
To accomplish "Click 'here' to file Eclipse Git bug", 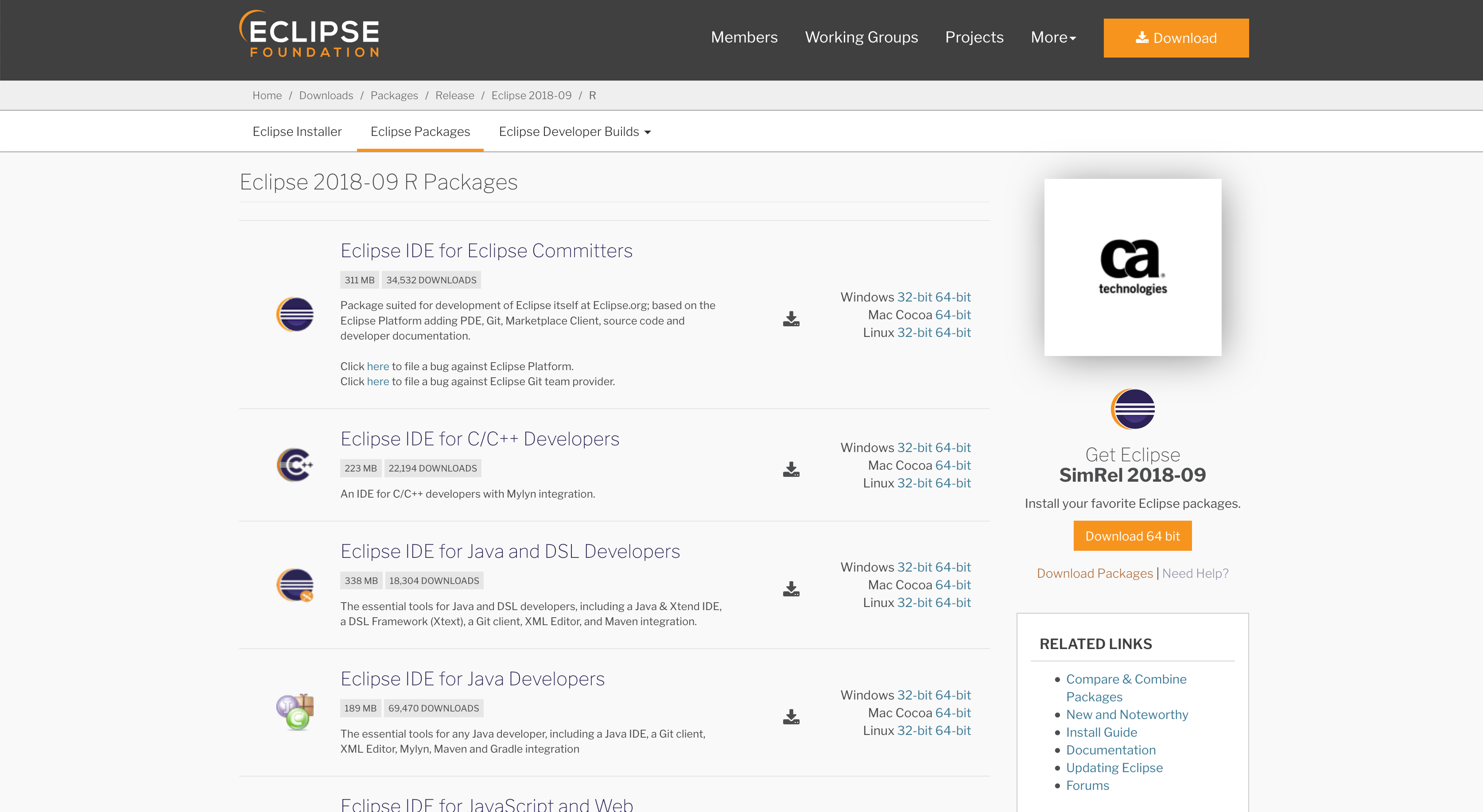I will pos(378,382).
